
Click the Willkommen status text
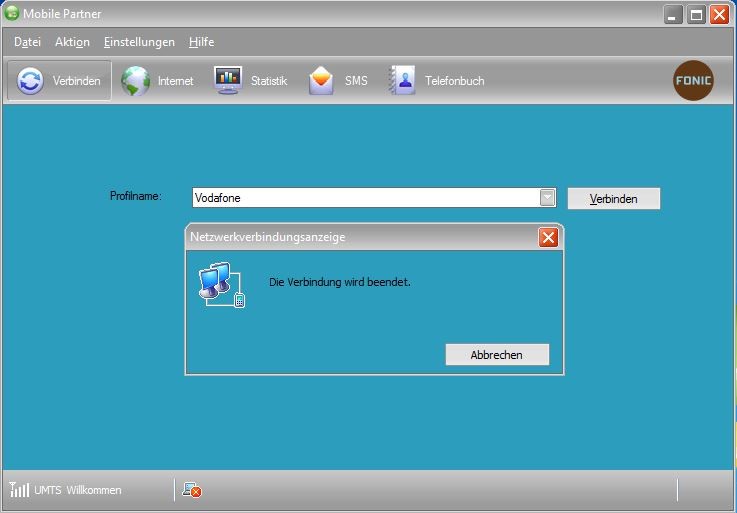click(x=94, y=490)
